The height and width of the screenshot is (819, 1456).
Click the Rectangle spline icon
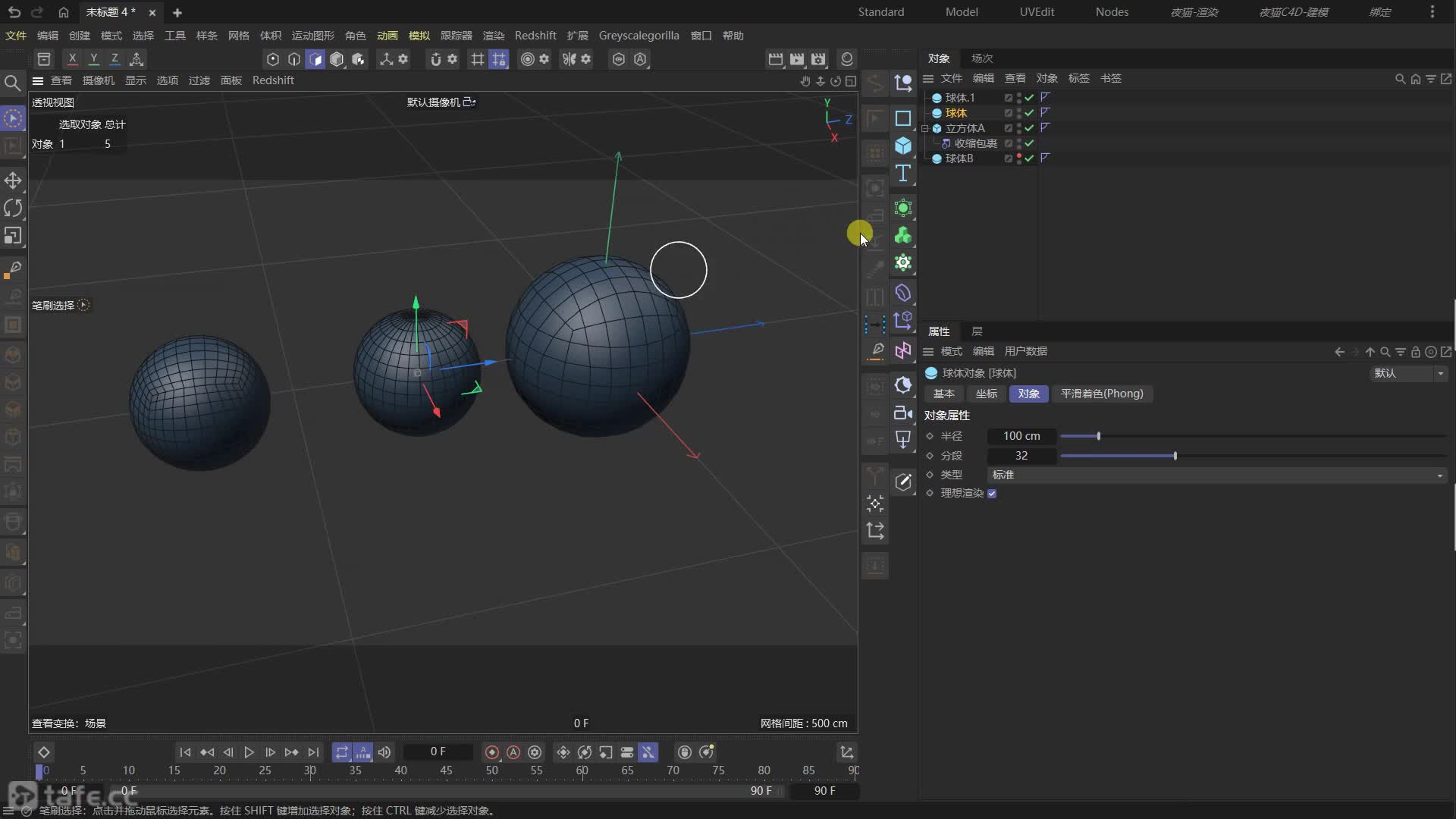pyautogui.click(x=903, y=118)
